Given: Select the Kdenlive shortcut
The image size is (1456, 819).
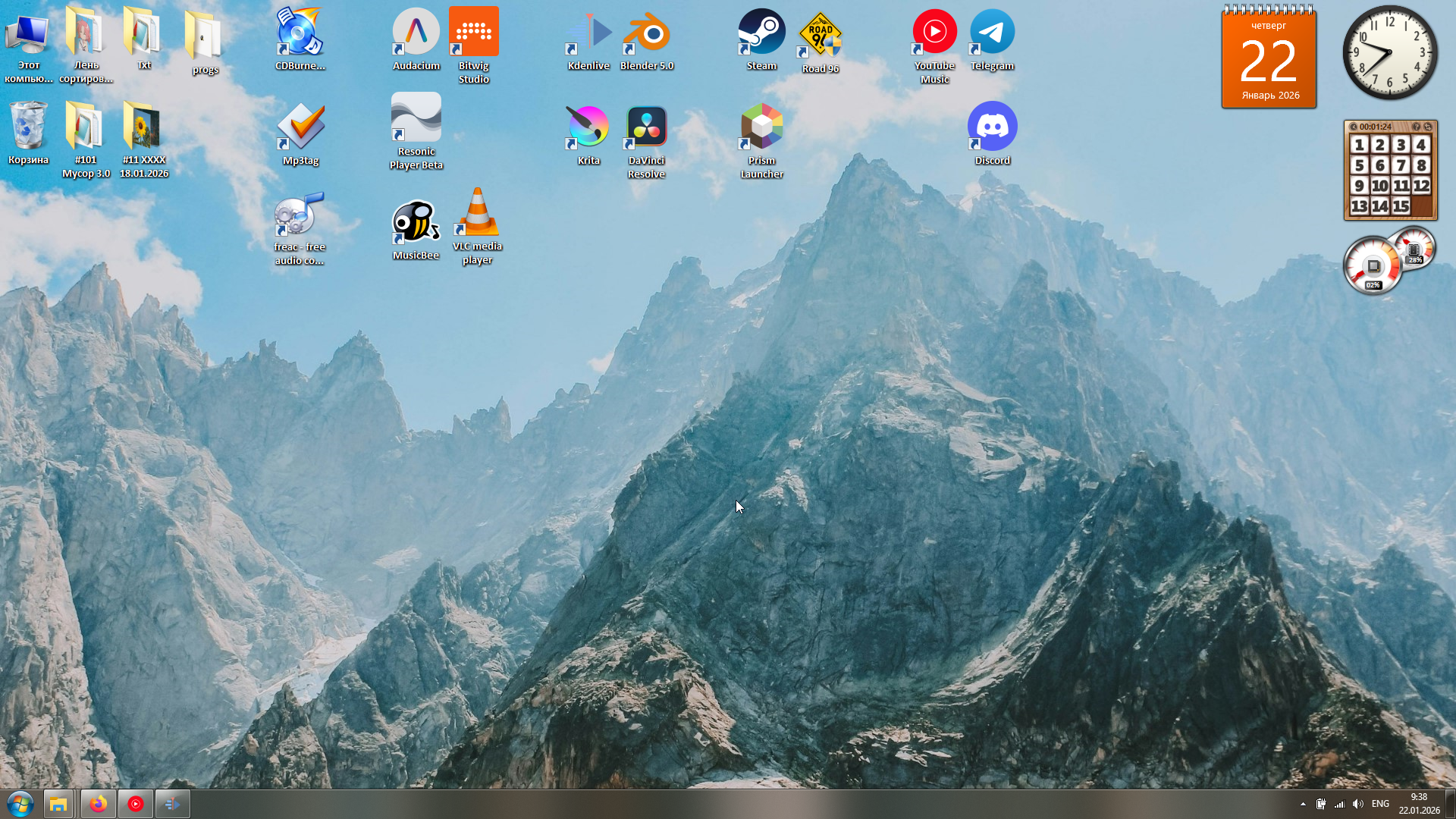Looking at the screenshot, I should [588, 33].
